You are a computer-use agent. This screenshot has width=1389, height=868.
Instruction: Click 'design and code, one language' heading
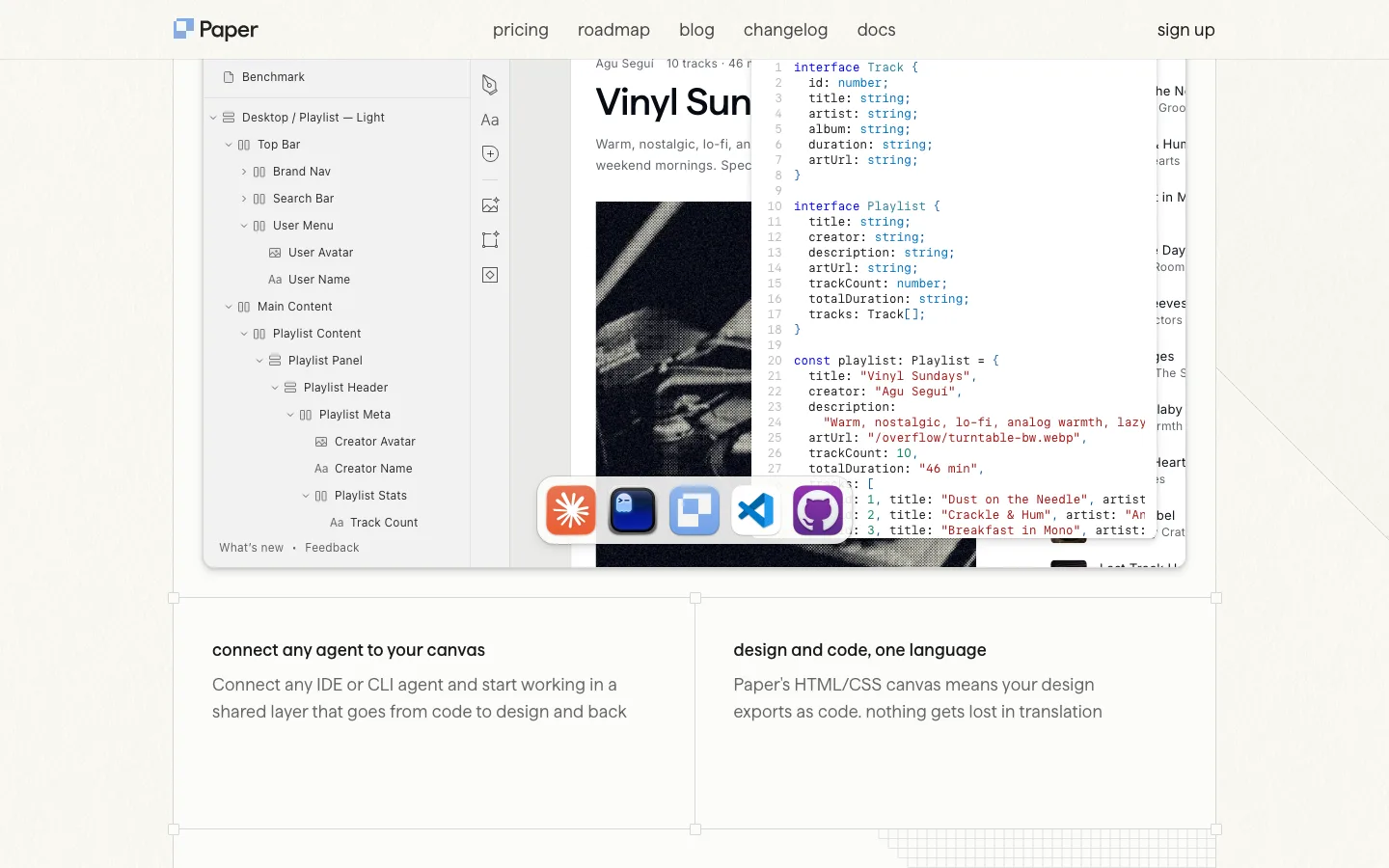pos(859,650)
